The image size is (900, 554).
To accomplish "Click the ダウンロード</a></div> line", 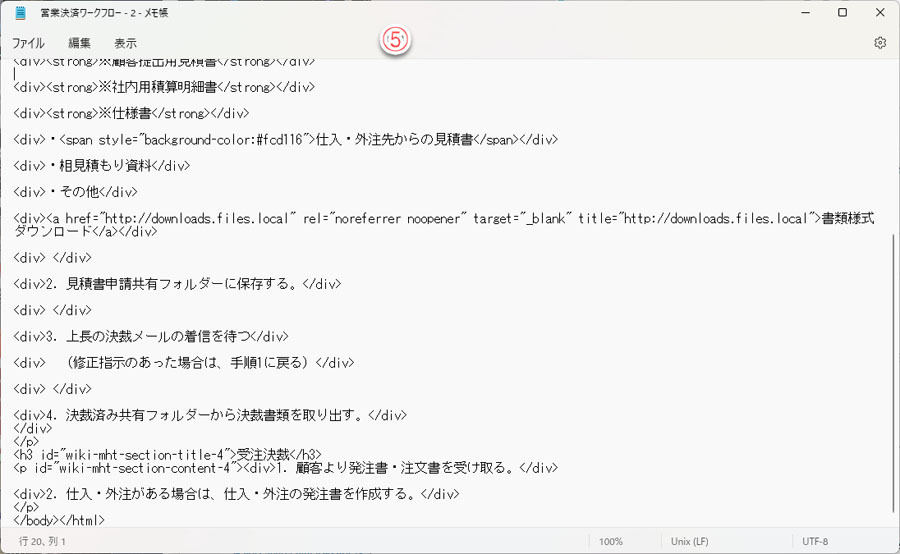I will pyautogui.click(x=85, y=232).
